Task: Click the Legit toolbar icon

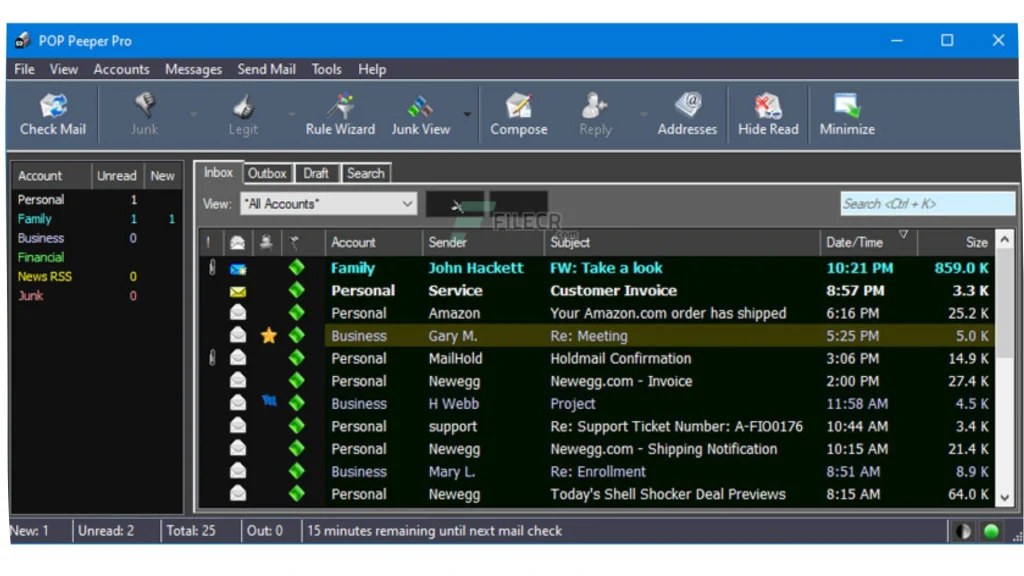Action: (242, 113)
